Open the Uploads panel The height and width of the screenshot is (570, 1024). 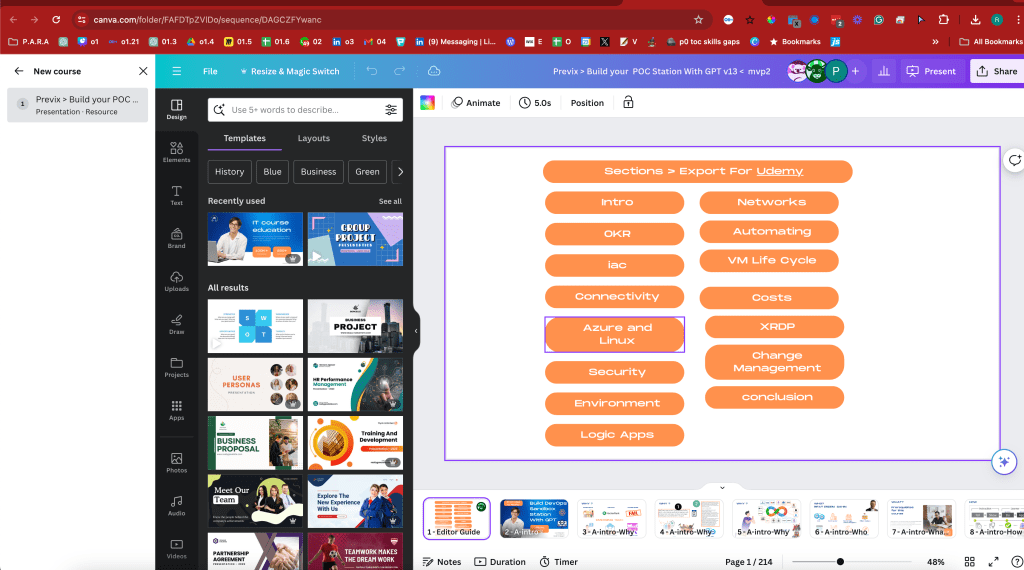(x=176, y=281)
